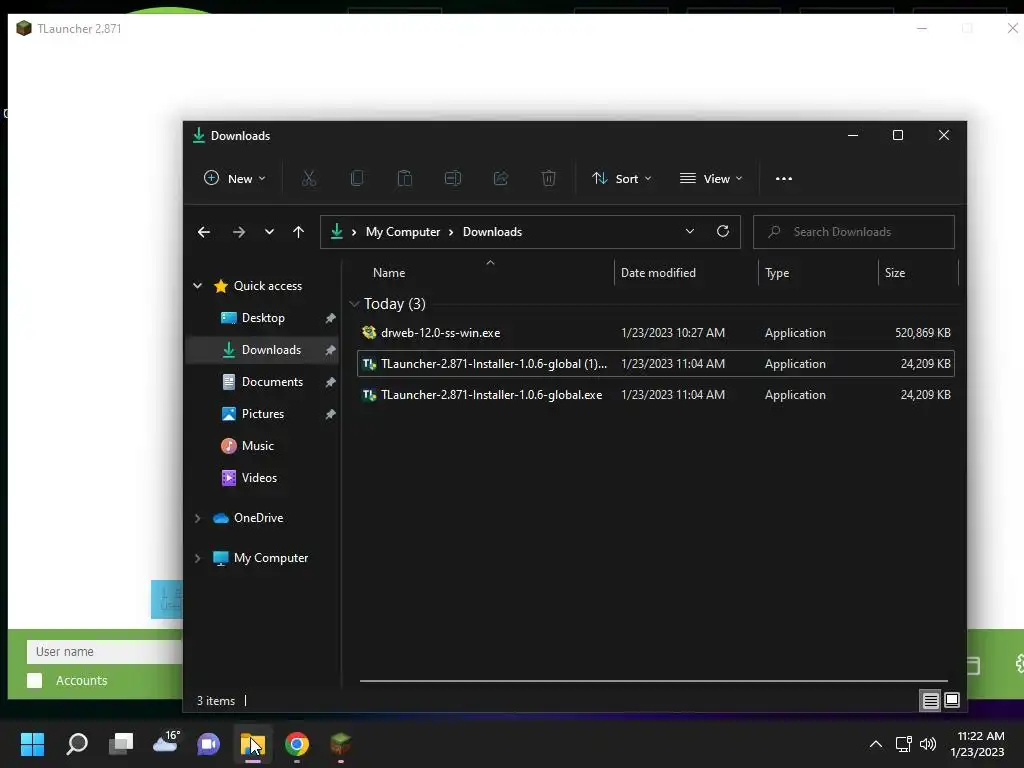The height and width of the screenshot is (768, 1024).
Task: Click the TLauncher Minecraft block taskbar icon
Action: [340, 744]
